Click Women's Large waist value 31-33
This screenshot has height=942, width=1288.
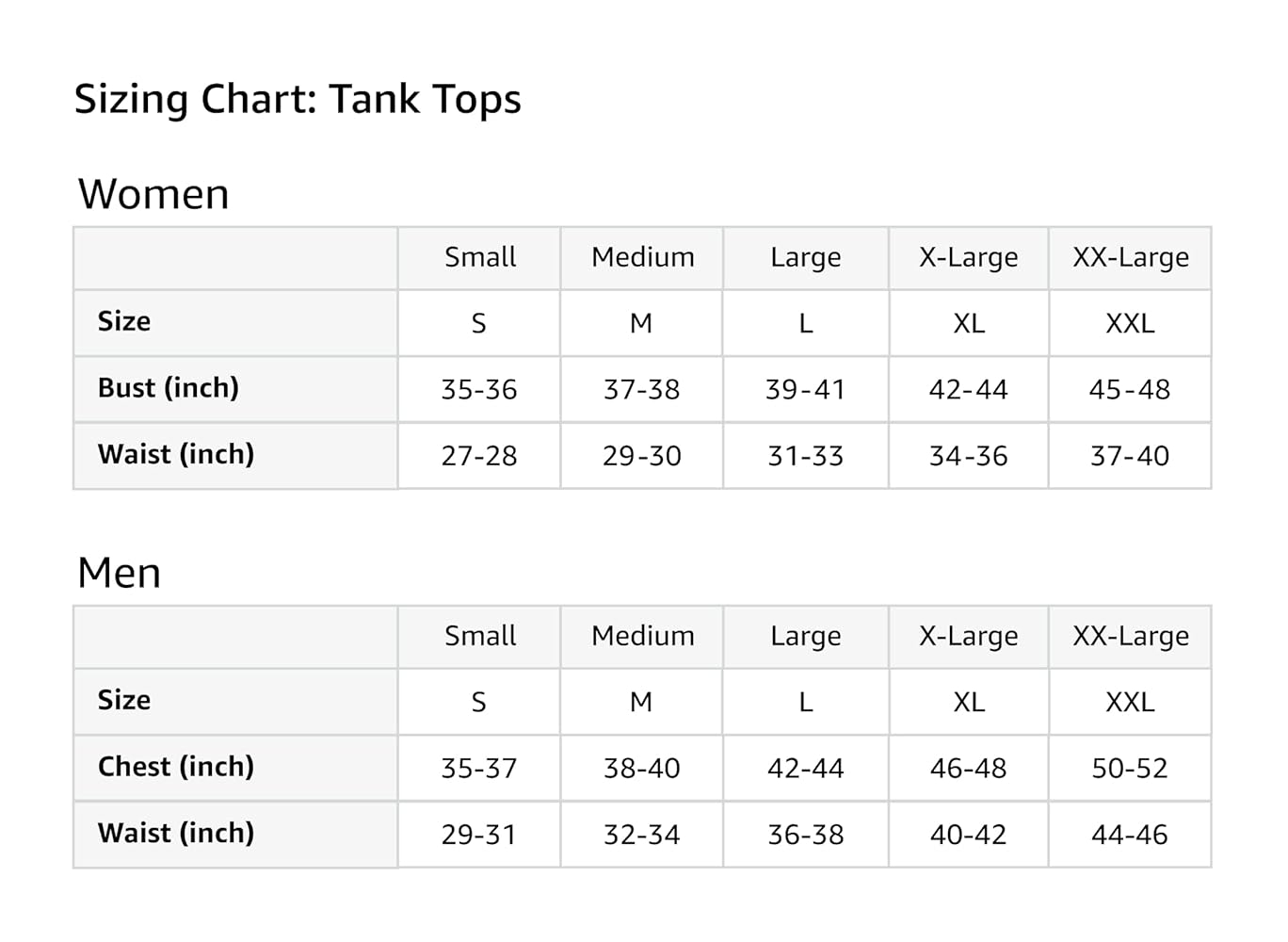[x=805, y=457]
